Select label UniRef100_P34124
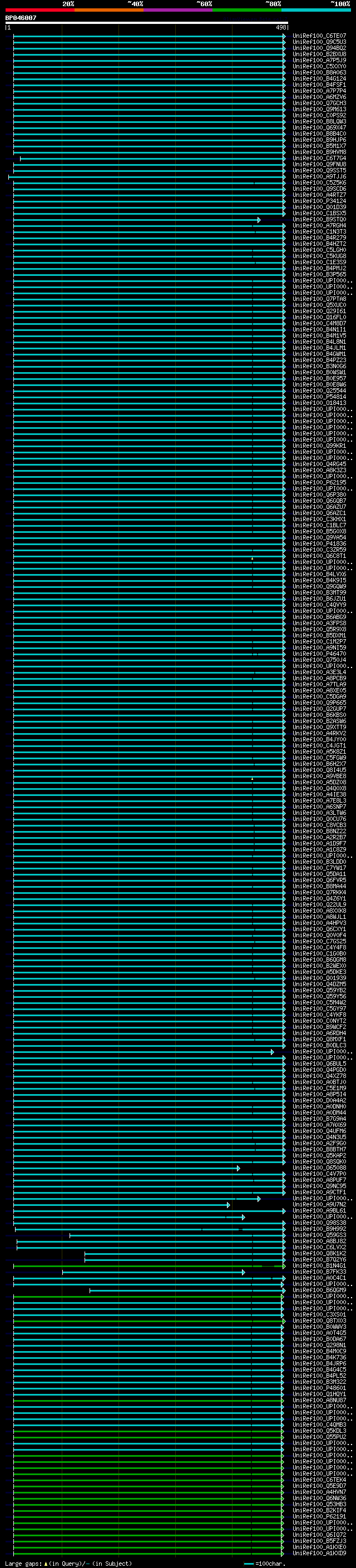This screenshot has height=1568, width=356. [x=319, y=201]
